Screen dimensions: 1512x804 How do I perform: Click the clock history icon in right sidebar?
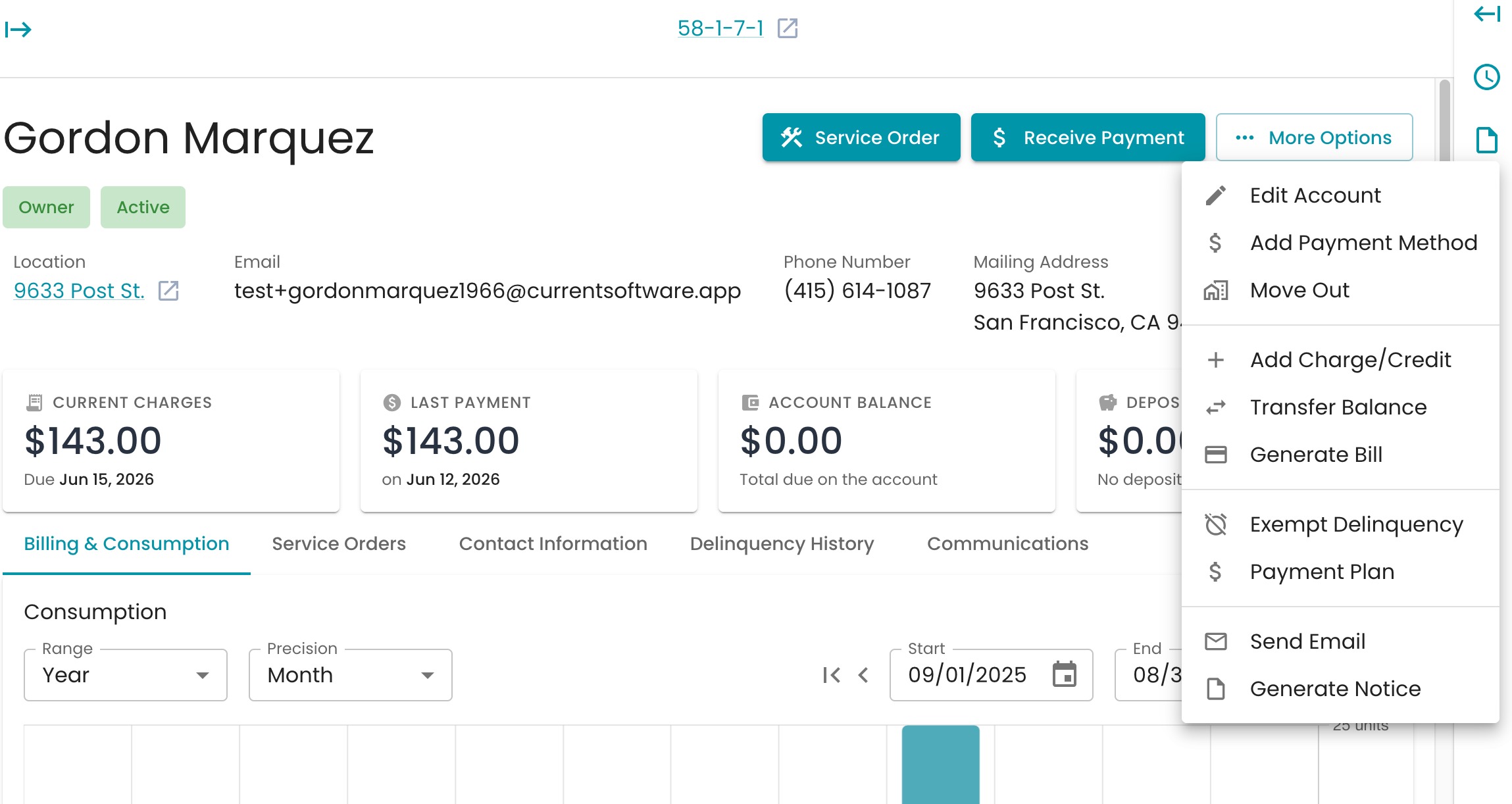(1486, 77)
